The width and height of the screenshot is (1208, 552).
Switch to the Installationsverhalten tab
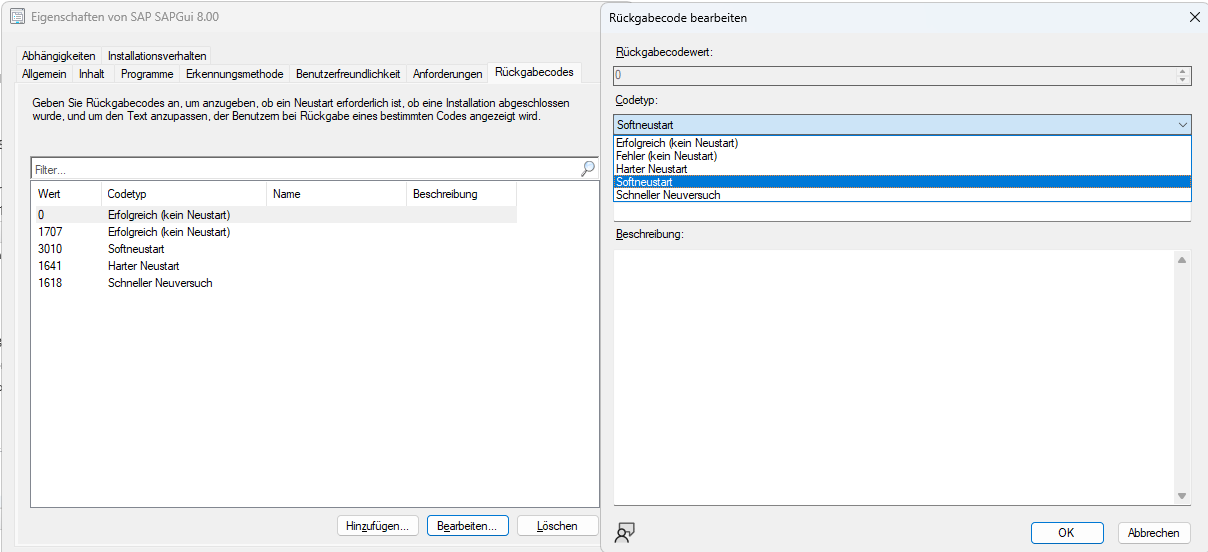coord(157,56)
